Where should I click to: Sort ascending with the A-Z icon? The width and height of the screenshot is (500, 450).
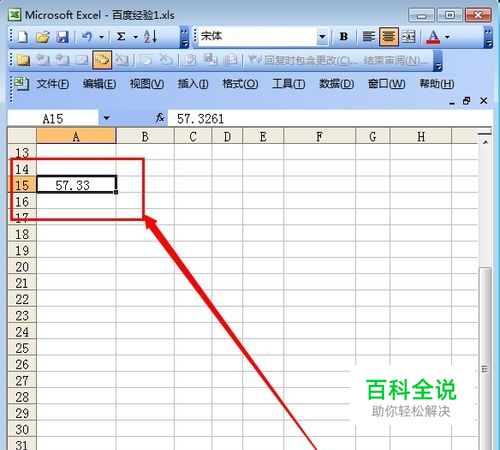[150, 36]
